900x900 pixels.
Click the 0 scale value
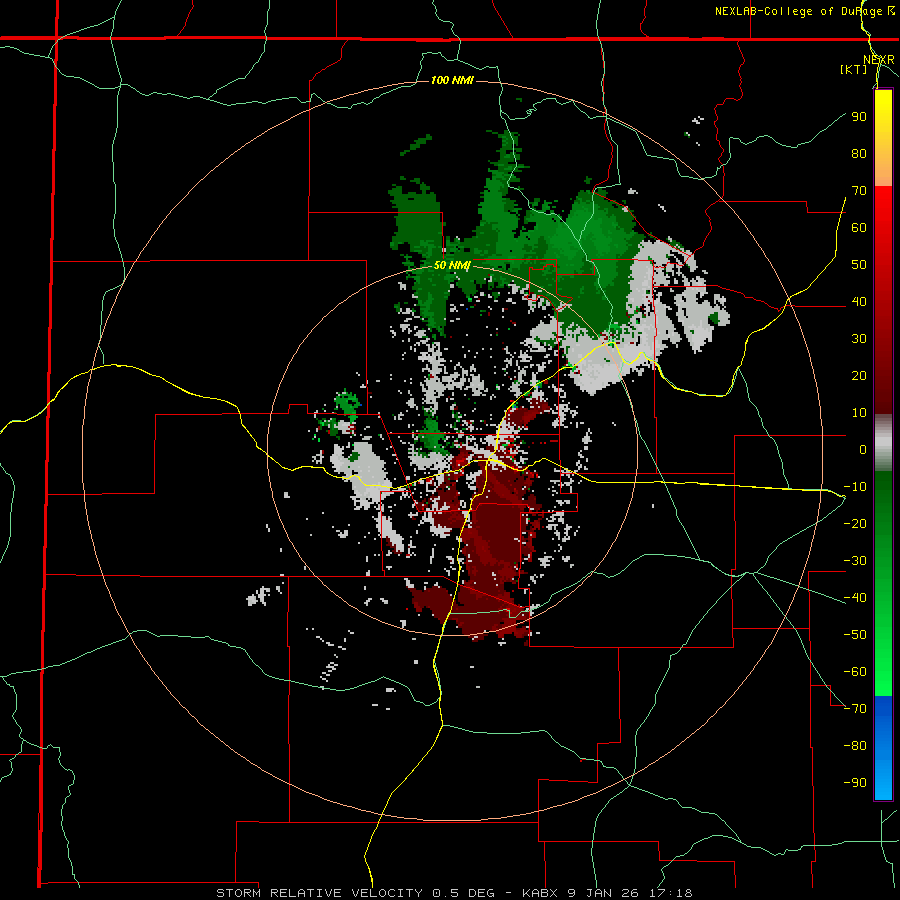pos(863,449)
